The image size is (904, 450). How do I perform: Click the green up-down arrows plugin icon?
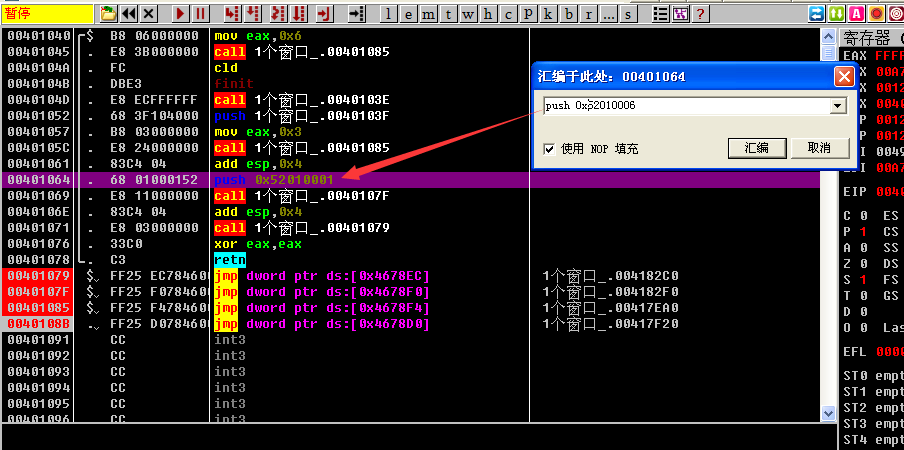tap(837, 13)
